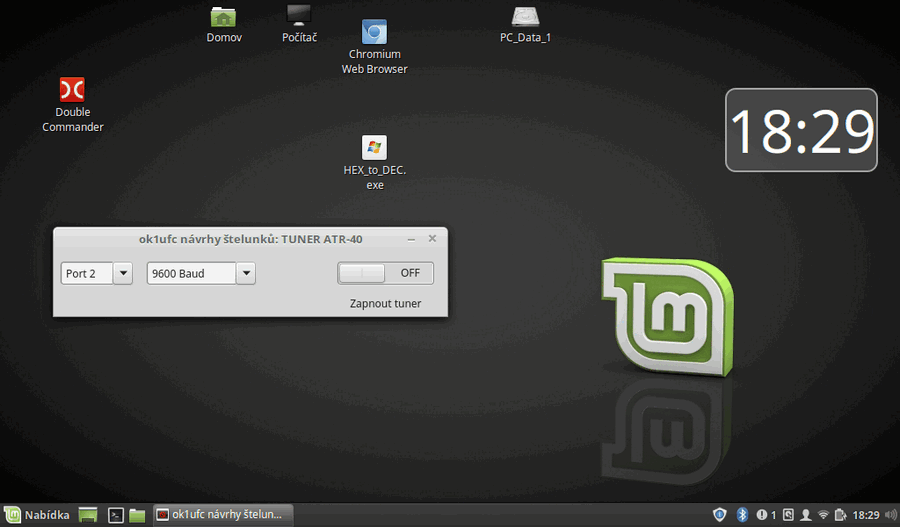Open the terminal from the panel
The height and width of the screenshot is (527, 900).
(x=116, y=515)
